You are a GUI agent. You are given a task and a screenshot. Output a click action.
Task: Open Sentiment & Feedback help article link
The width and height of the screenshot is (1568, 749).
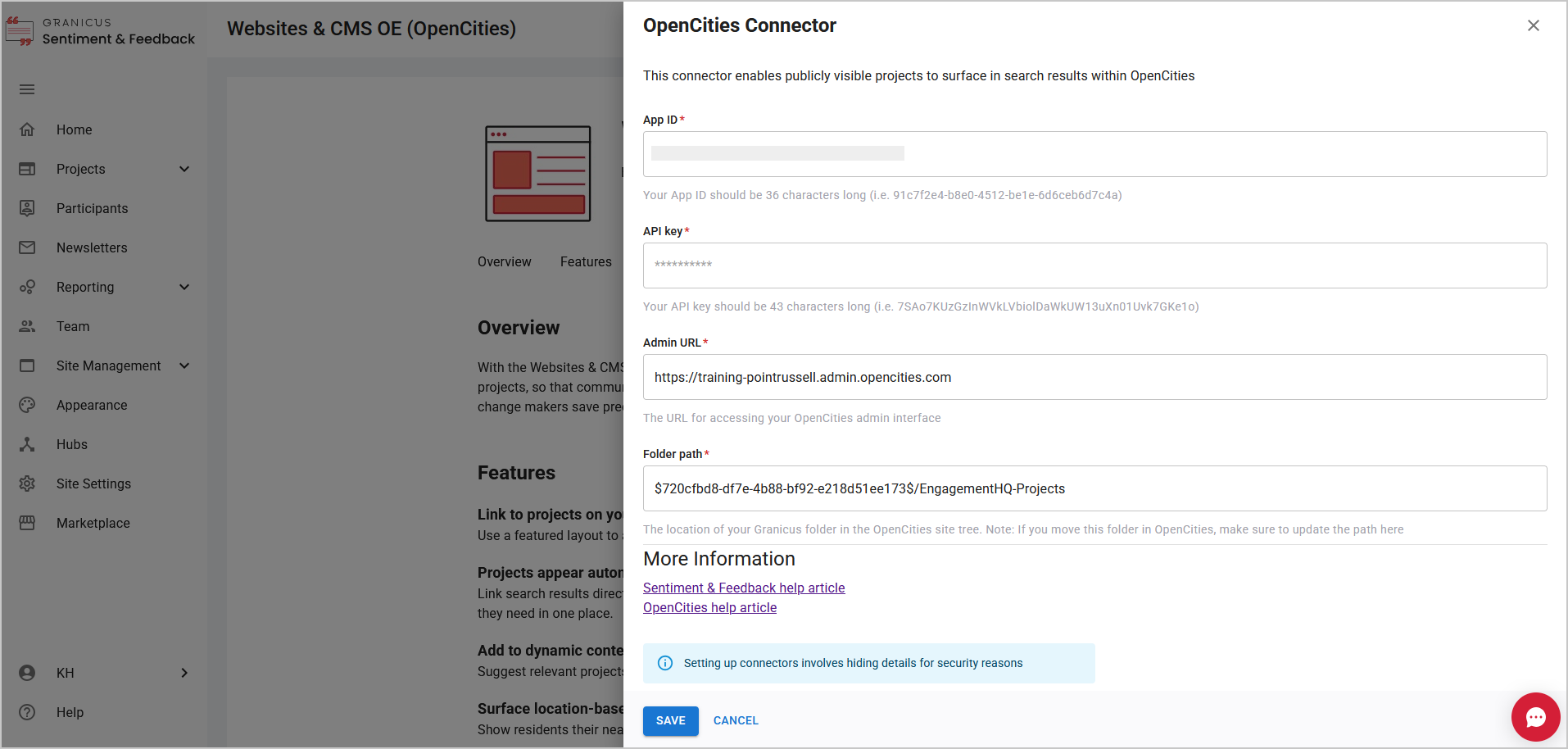(744, 588)
